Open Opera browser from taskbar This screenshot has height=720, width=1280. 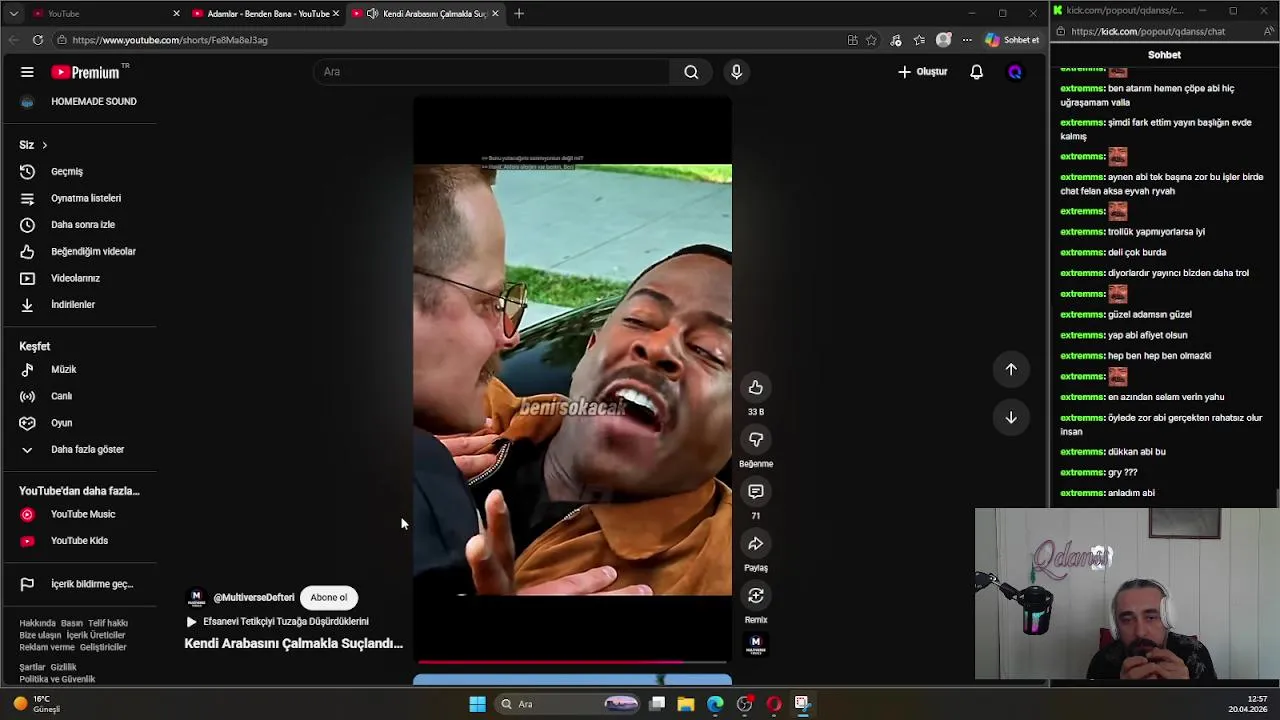(773, 704)
